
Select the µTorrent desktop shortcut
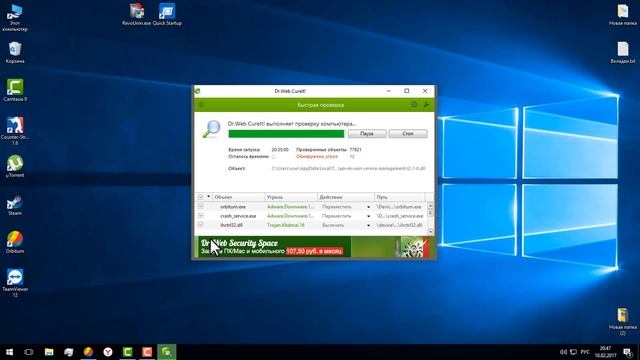click(15, 166)
